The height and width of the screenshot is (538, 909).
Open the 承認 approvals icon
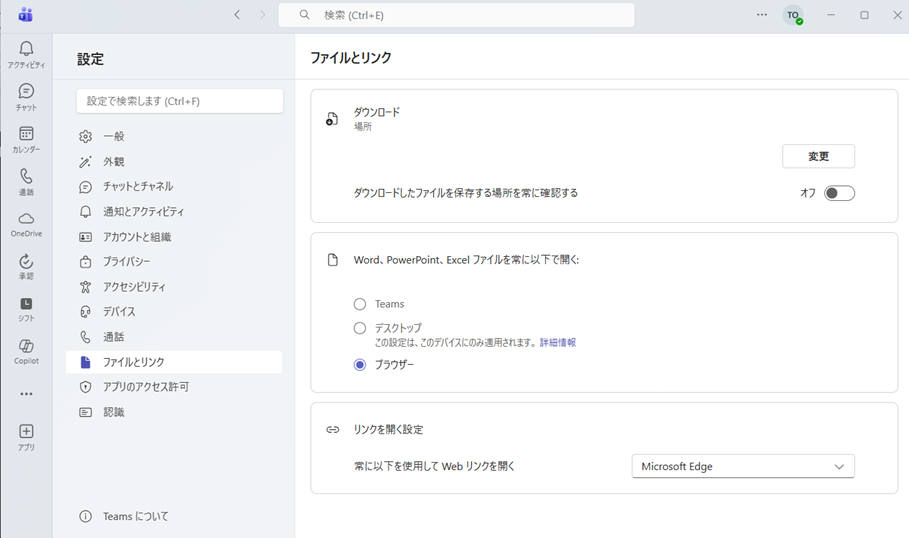(x=26, y=267)
